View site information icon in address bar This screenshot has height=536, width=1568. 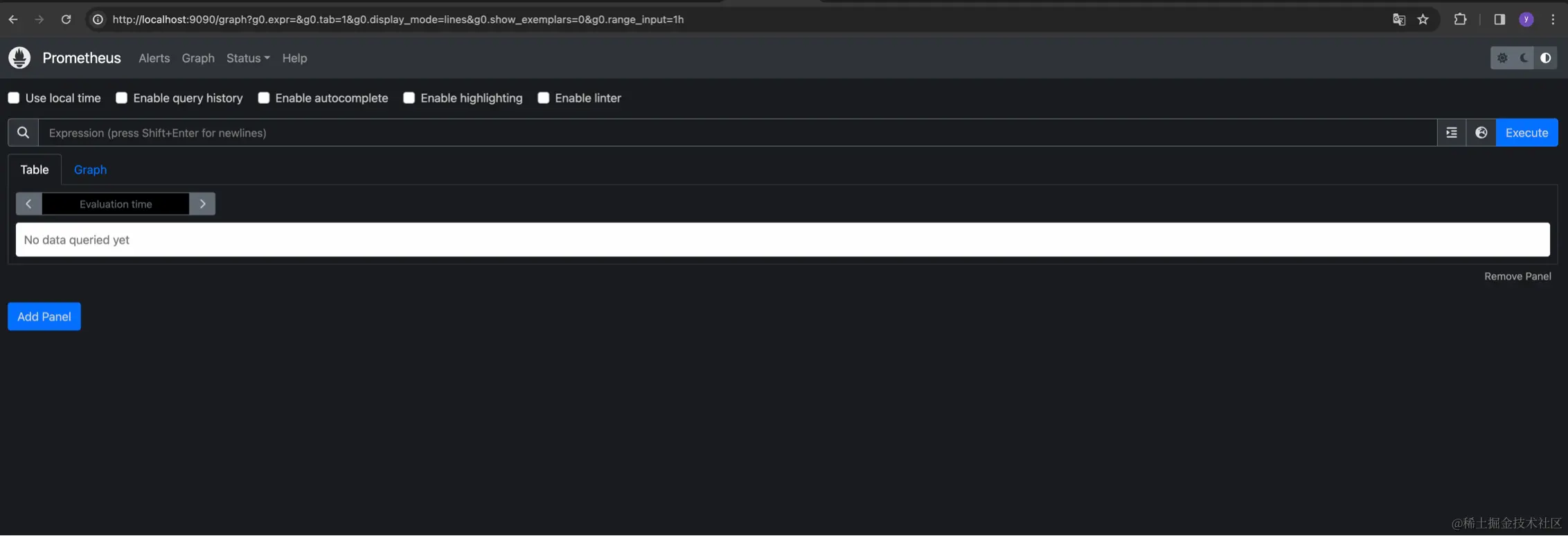(98, 19)
